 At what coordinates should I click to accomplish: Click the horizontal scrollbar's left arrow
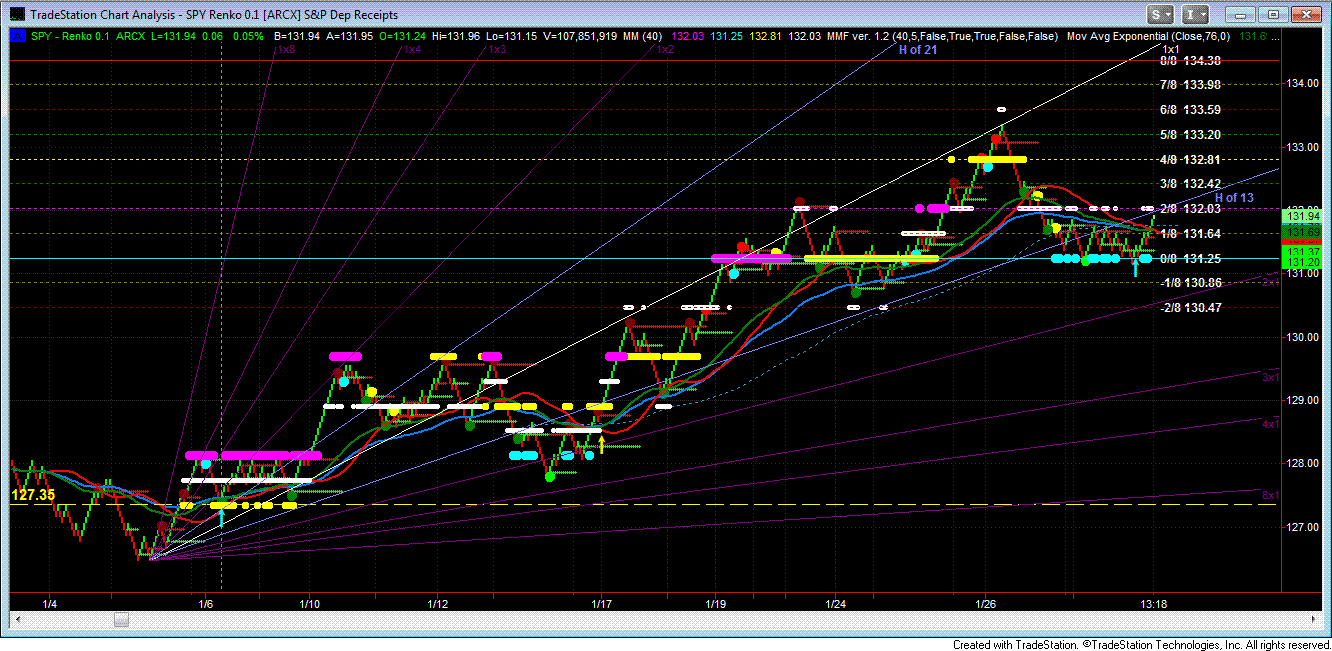pos(16,620)
